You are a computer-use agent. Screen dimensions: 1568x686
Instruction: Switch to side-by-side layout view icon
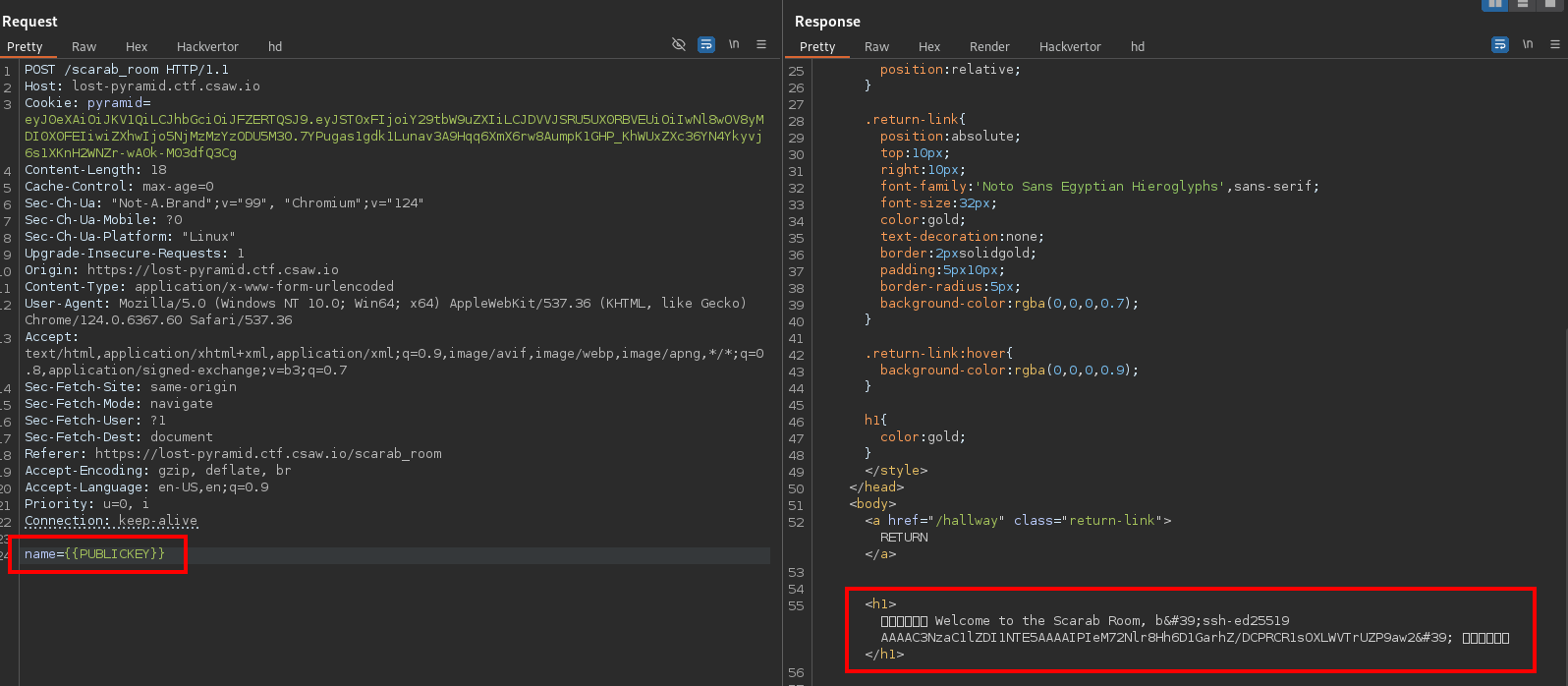(x=1494, y=4)
